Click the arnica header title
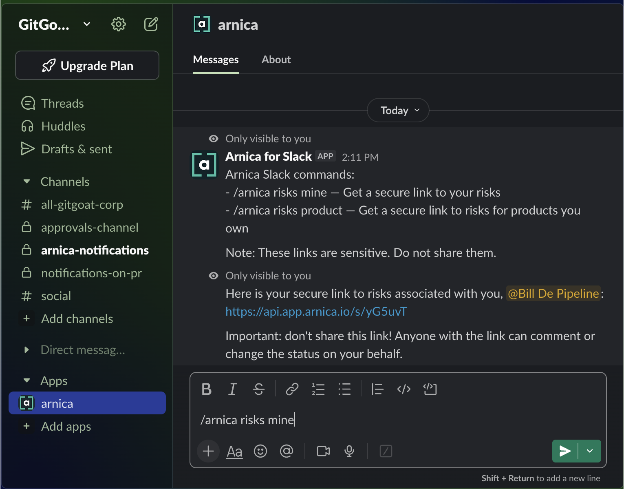This screenshot has height=490, width=624. [x=238, y=25]
